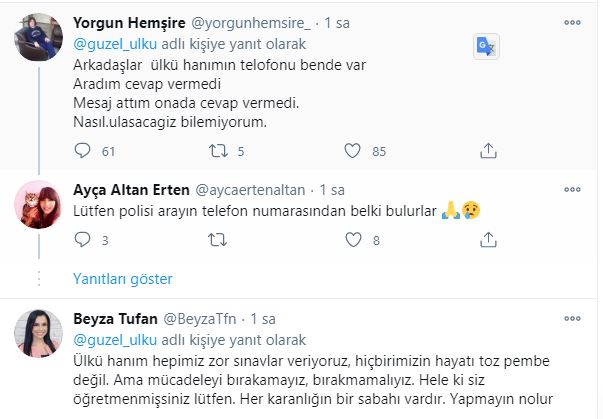This screenshot has width=603, height=419.
Task: Like Yorgun Hemşire's tweet
Action: coord(352,152)
